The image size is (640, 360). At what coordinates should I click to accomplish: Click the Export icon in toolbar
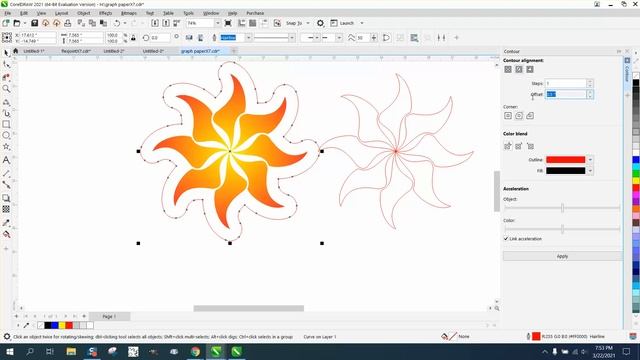tap(166, 23)
